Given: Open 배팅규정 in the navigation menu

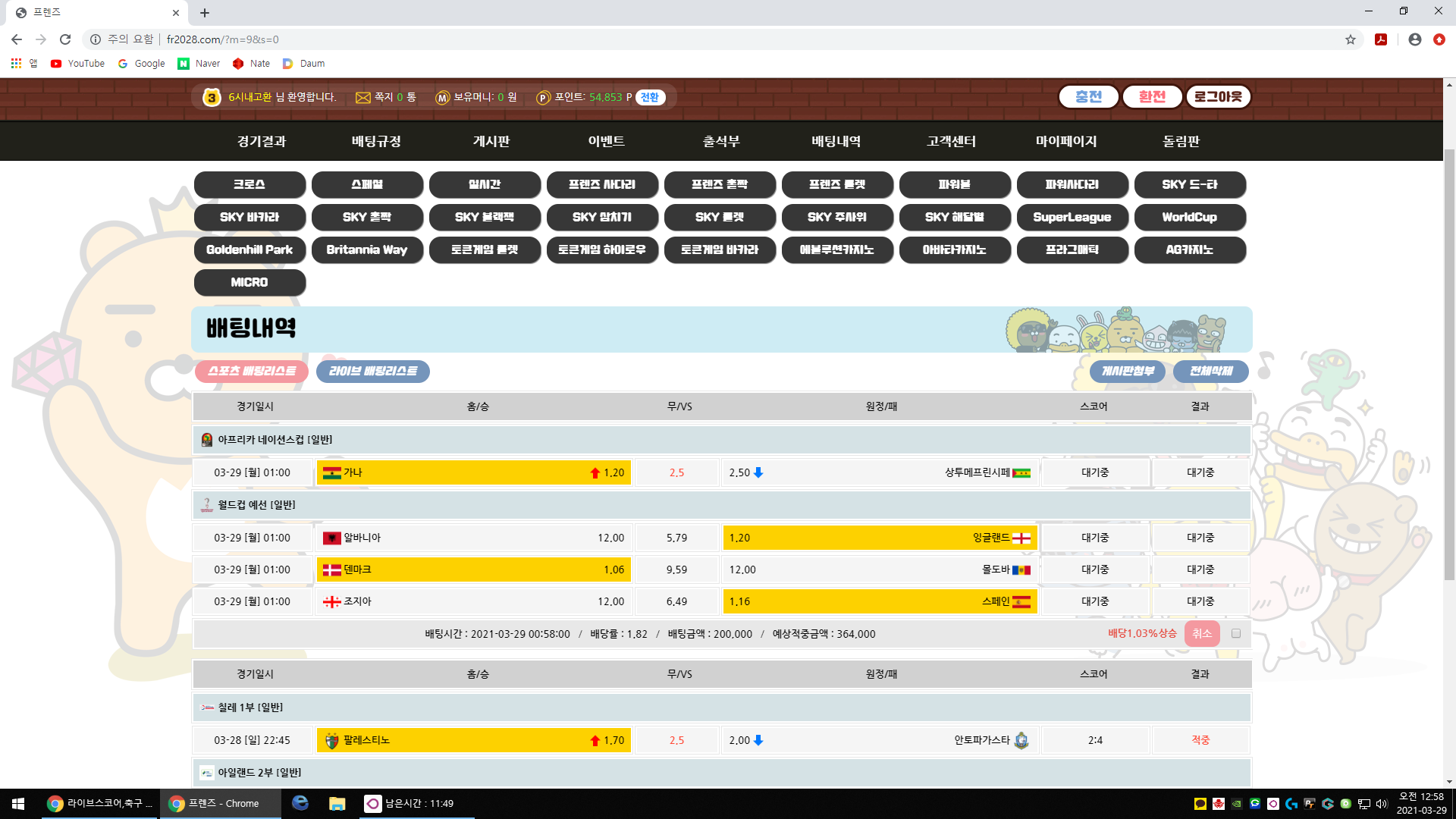Looking at the screenshot, I should click(x=376, y=141).
